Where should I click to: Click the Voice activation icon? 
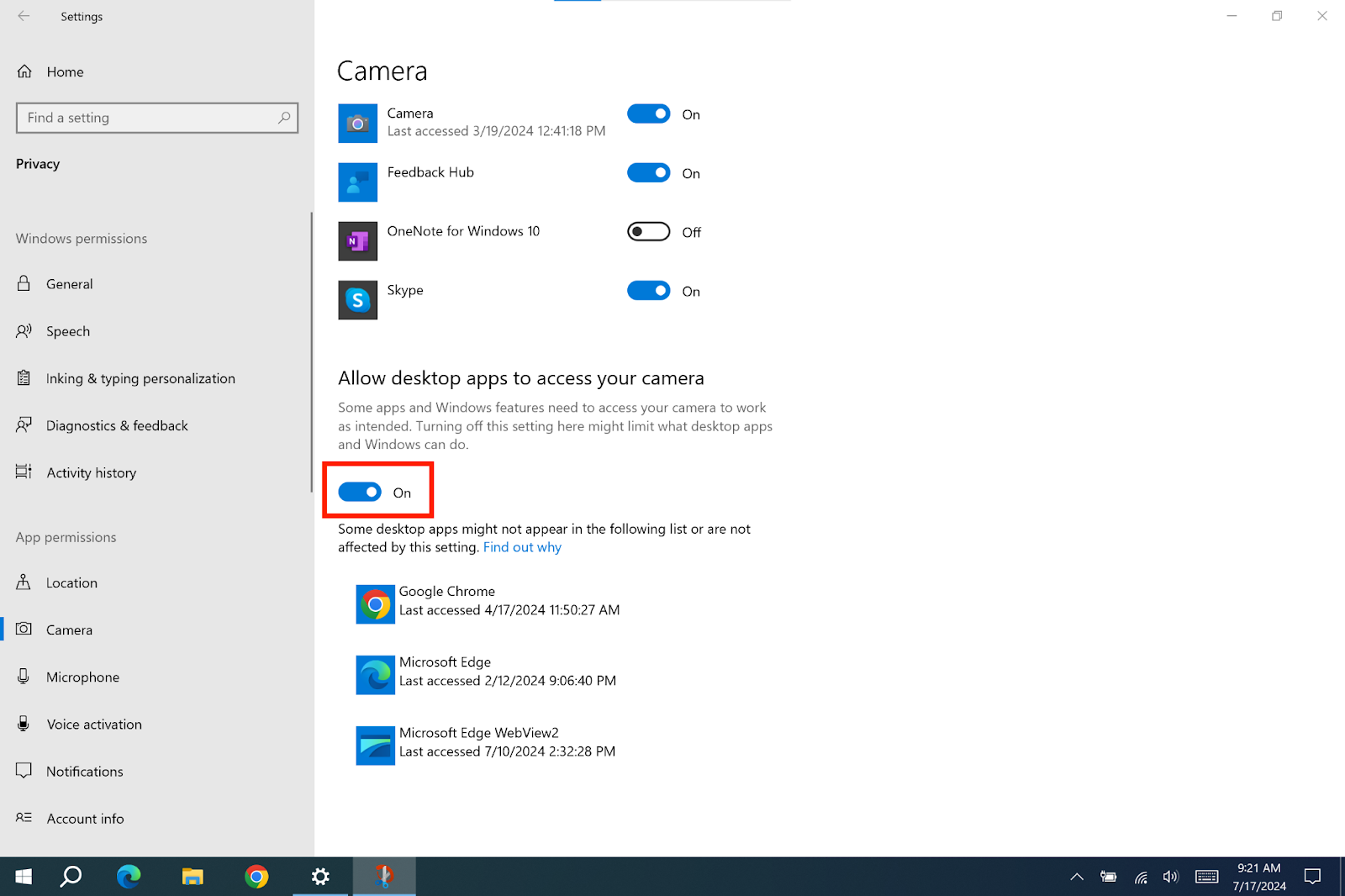click(x=24, y=724)
